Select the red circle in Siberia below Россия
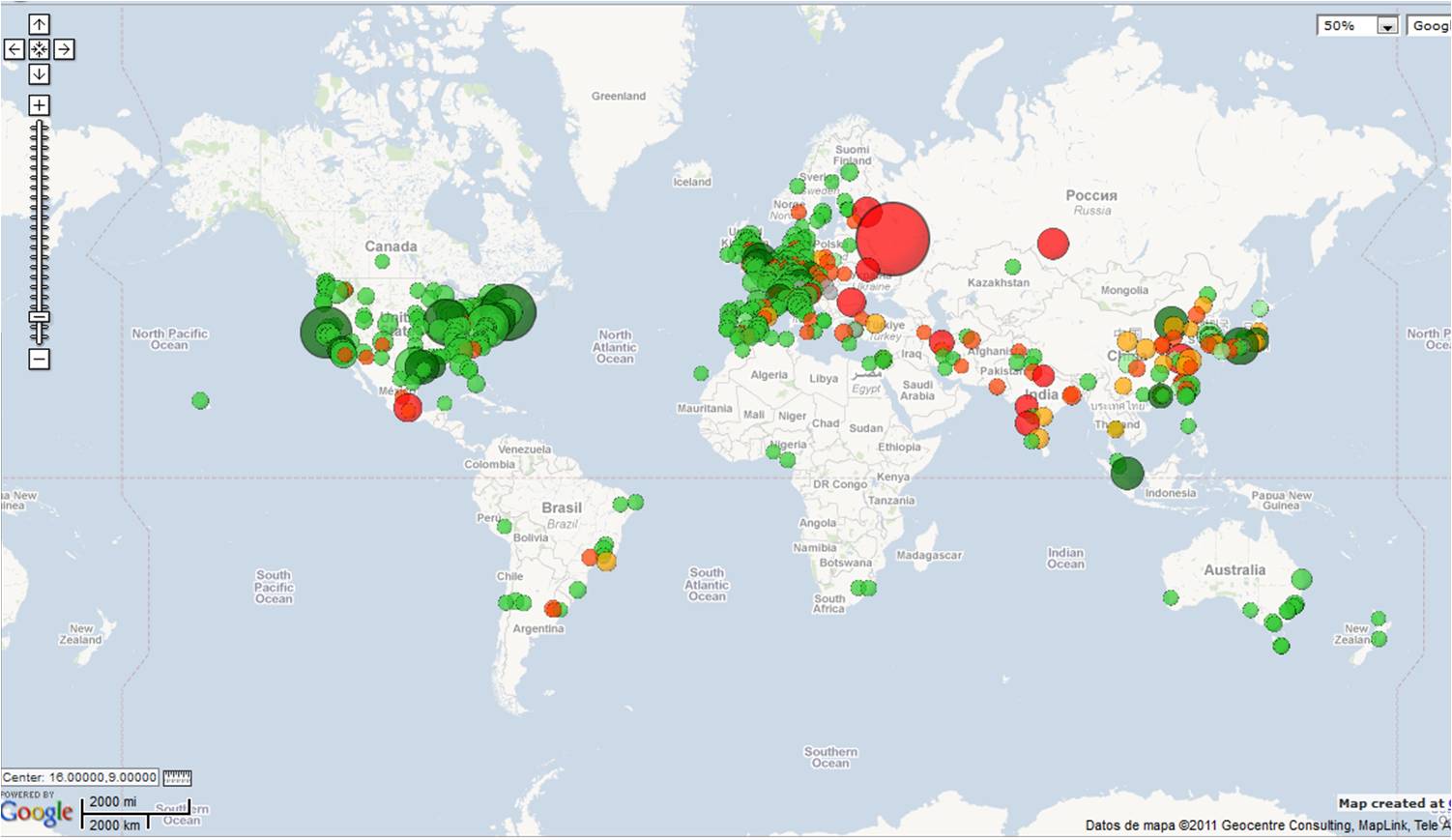The image size is (1452, 840). tap(1053, 243)
